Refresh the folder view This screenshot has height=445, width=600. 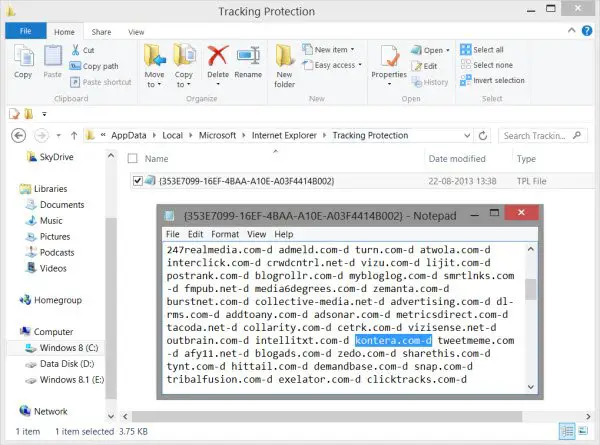click(483, 135)
